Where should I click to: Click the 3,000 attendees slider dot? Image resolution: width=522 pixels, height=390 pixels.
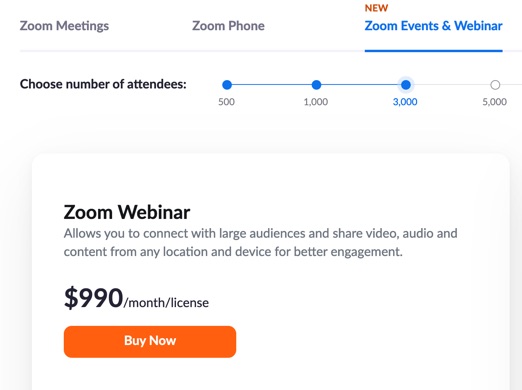pos(406,85)
